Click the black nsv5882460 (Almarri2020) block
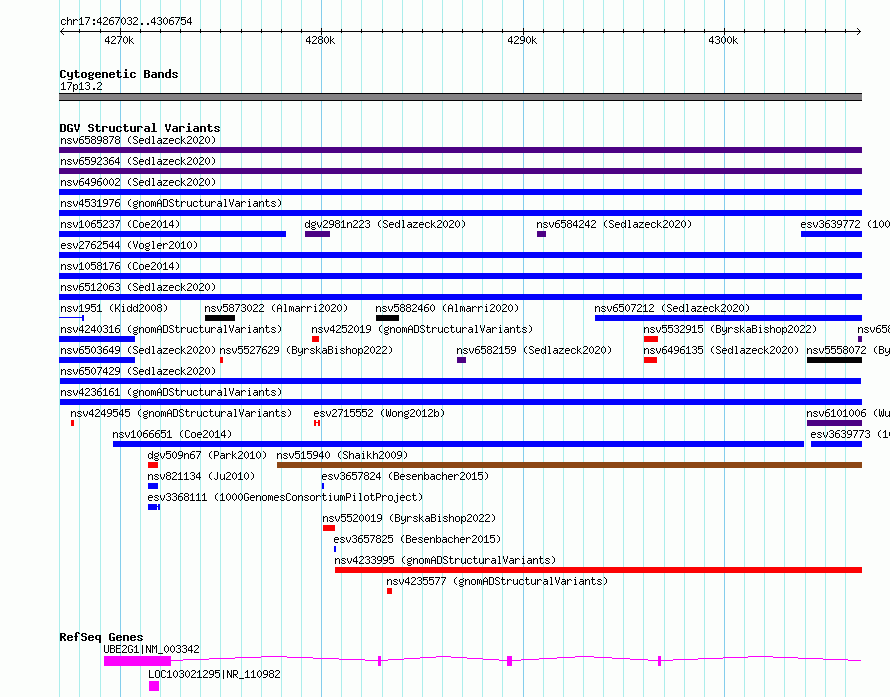Viewport: 890px width, 697px height. tap(387, 318)
